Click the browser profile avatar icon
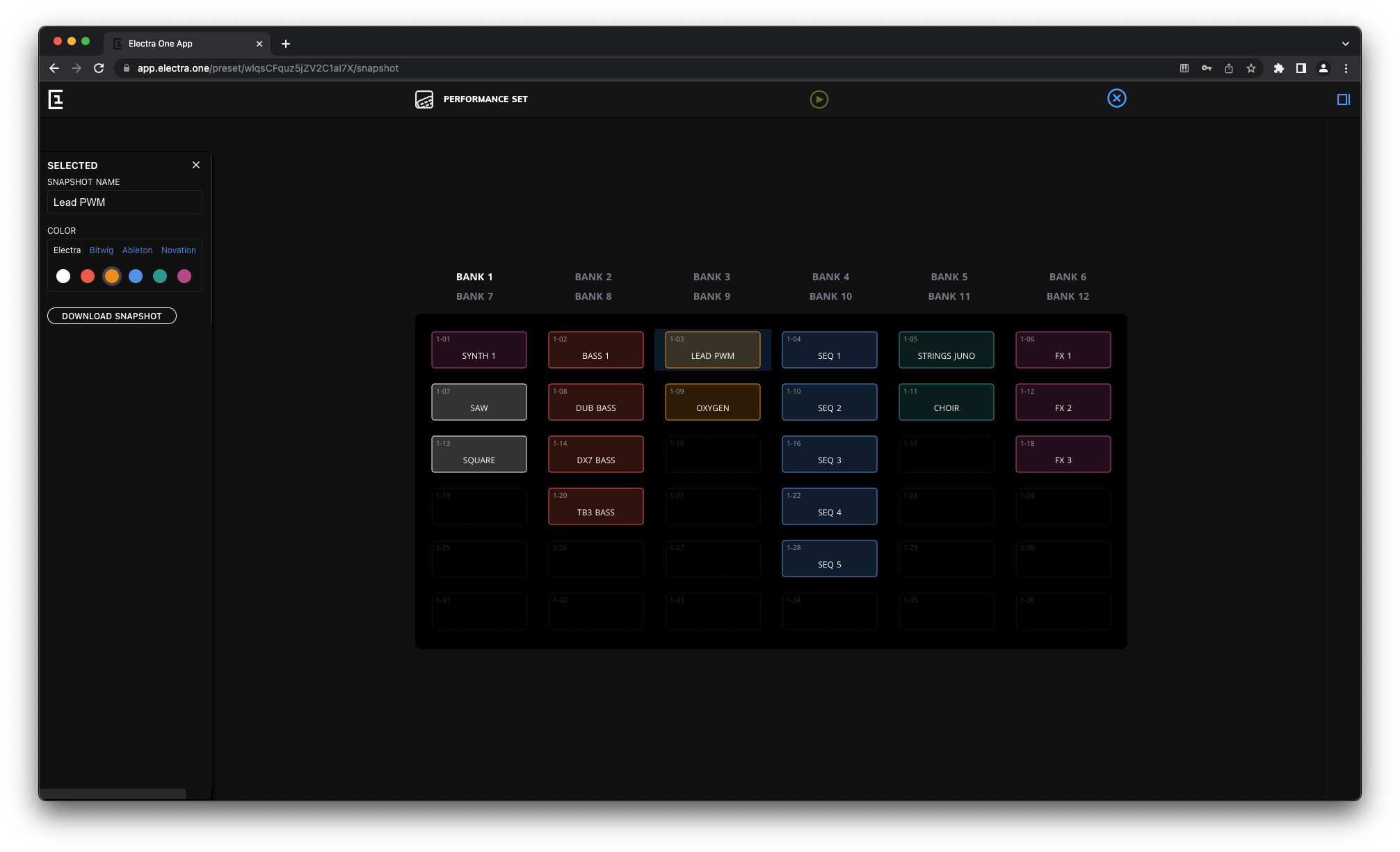The height and width of the screenshot is (852, 1400). click(1323, 68)
